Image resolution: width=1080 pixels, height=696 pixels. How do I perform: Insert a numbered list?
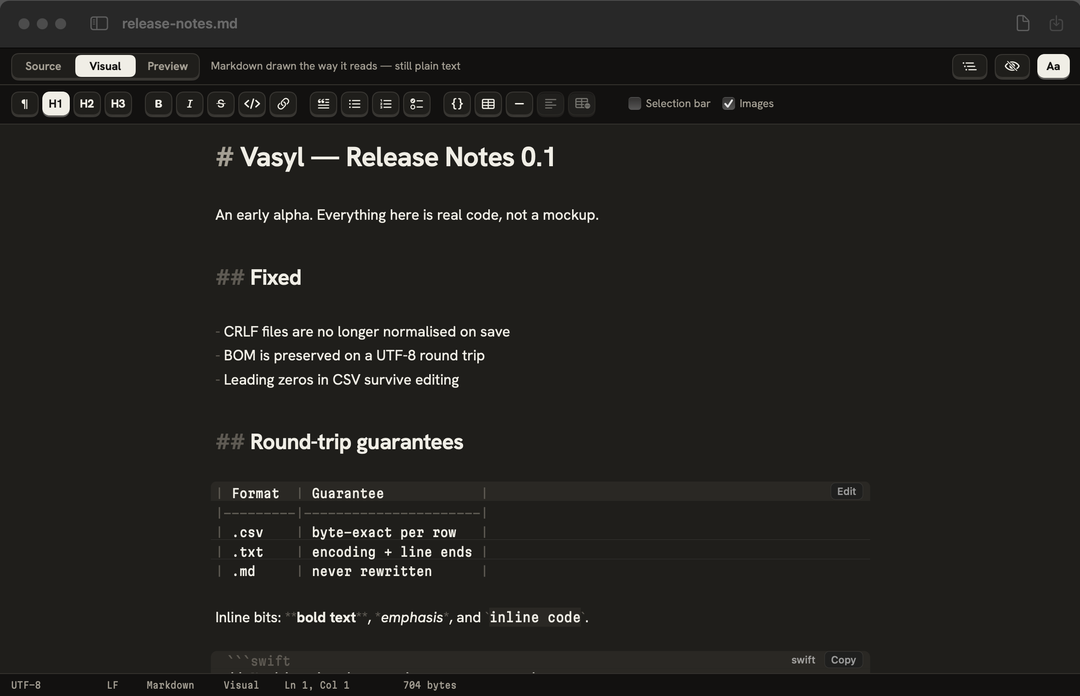tap(386, 103)
